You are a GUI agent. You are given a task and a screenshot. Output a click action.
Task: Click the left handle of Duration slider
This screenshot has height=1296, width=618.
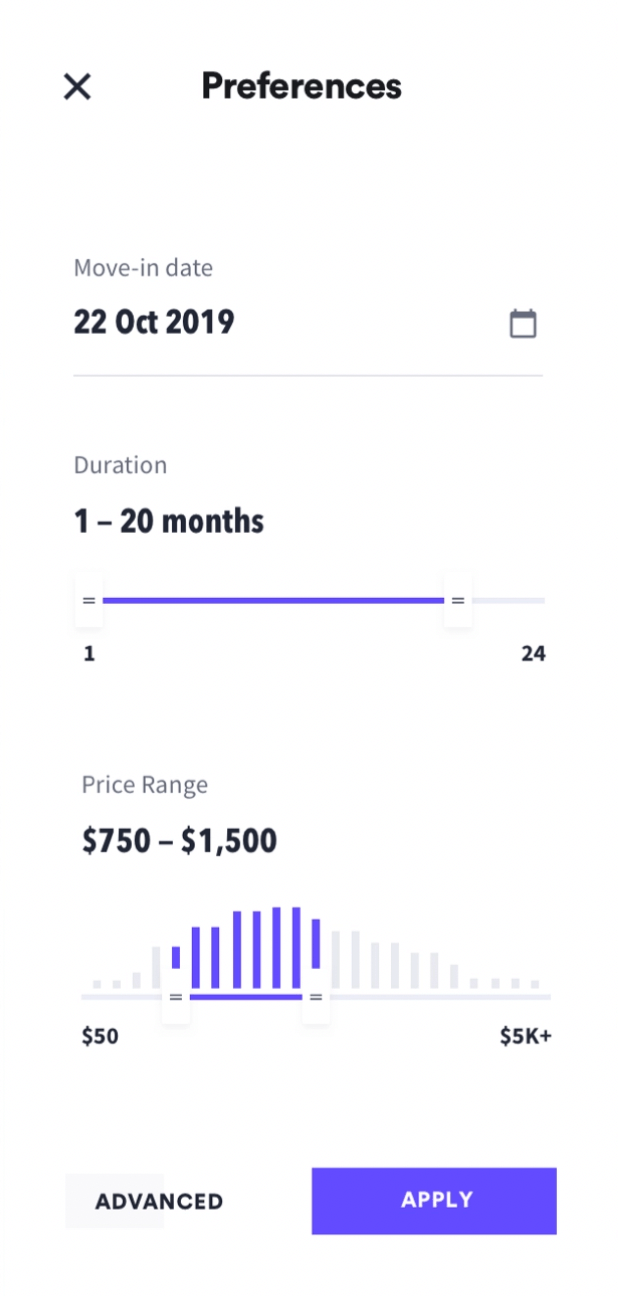pyautogui.click(x=89, y=601)
